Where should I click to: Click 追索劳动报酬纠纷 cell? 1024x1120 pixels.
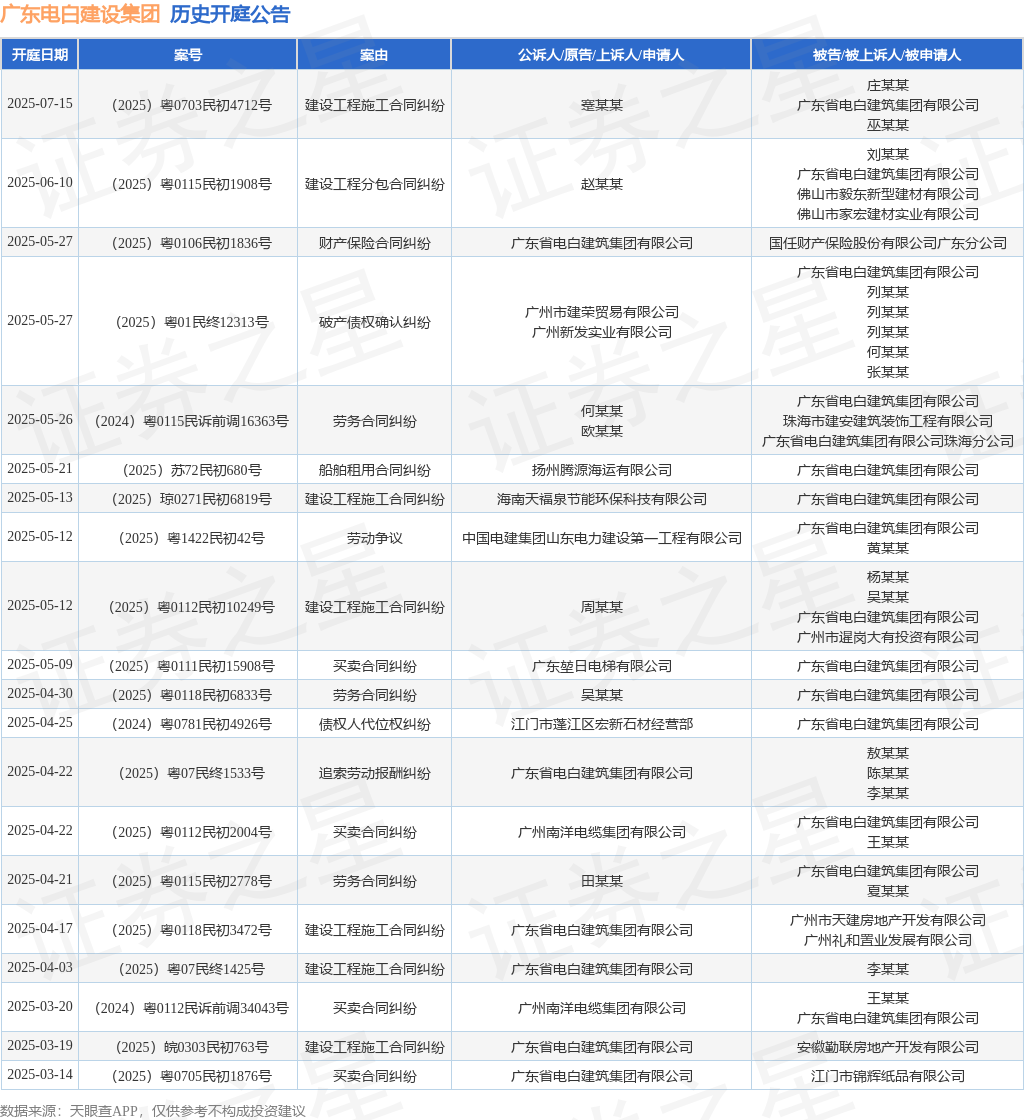pyautogui.click(x=375, y=774)
